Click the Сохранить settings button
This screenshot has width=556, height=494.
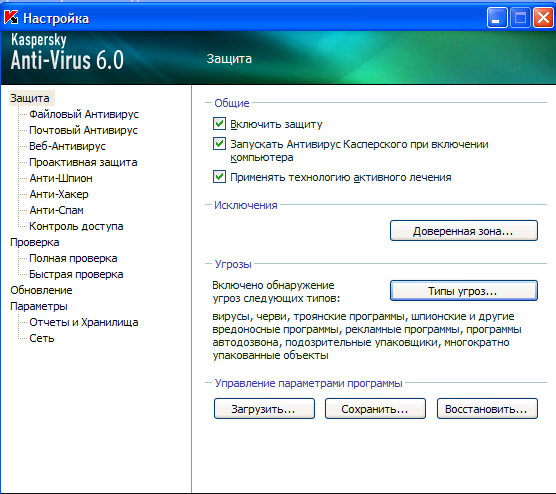click(375, 409)
